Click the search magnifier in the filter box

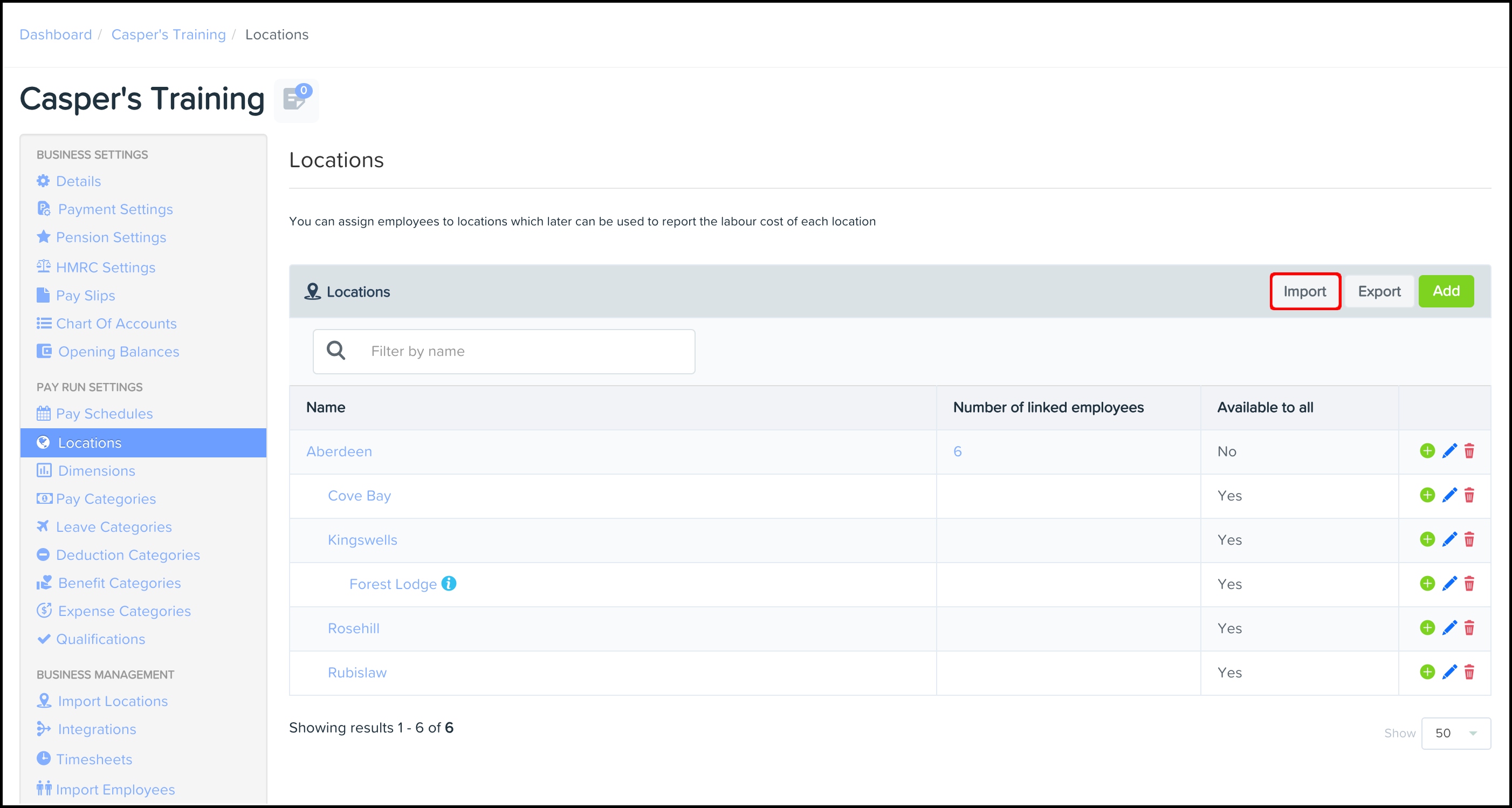(x=336, y=351)
